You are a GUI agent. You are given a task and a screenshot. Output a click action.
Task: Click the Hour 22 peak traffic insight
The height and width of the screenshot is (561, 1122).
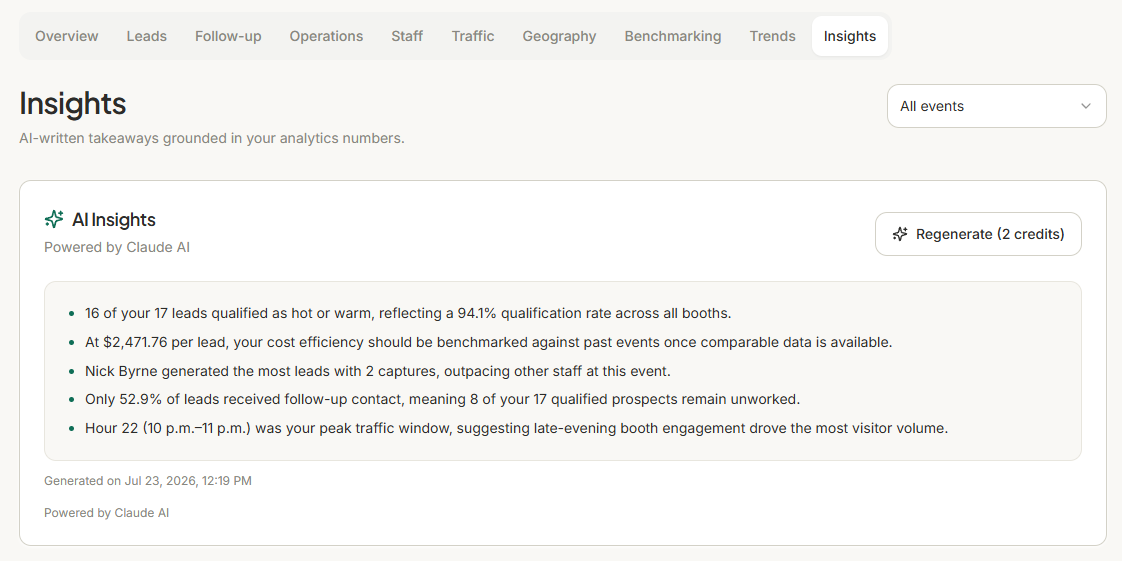point(517,429)
